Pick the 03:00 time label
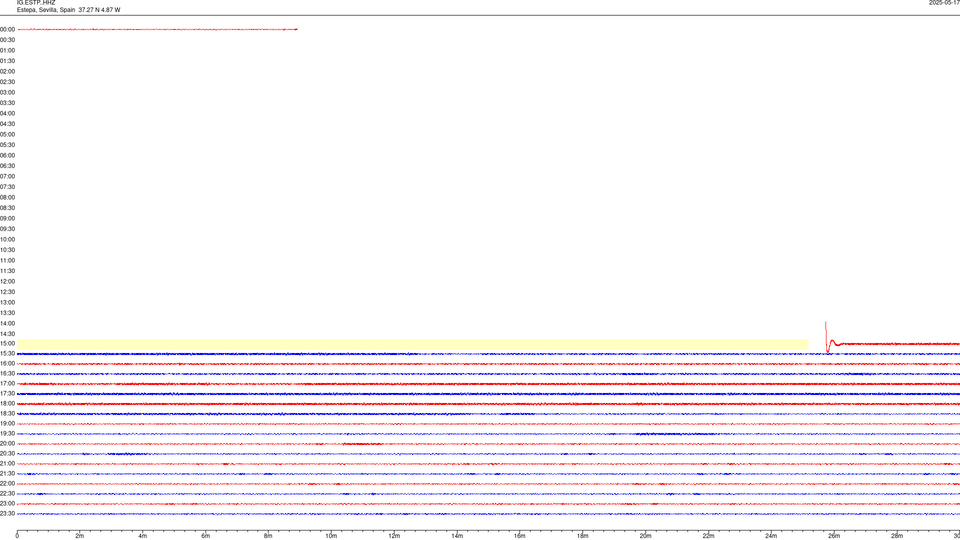 tap(7, 92)
